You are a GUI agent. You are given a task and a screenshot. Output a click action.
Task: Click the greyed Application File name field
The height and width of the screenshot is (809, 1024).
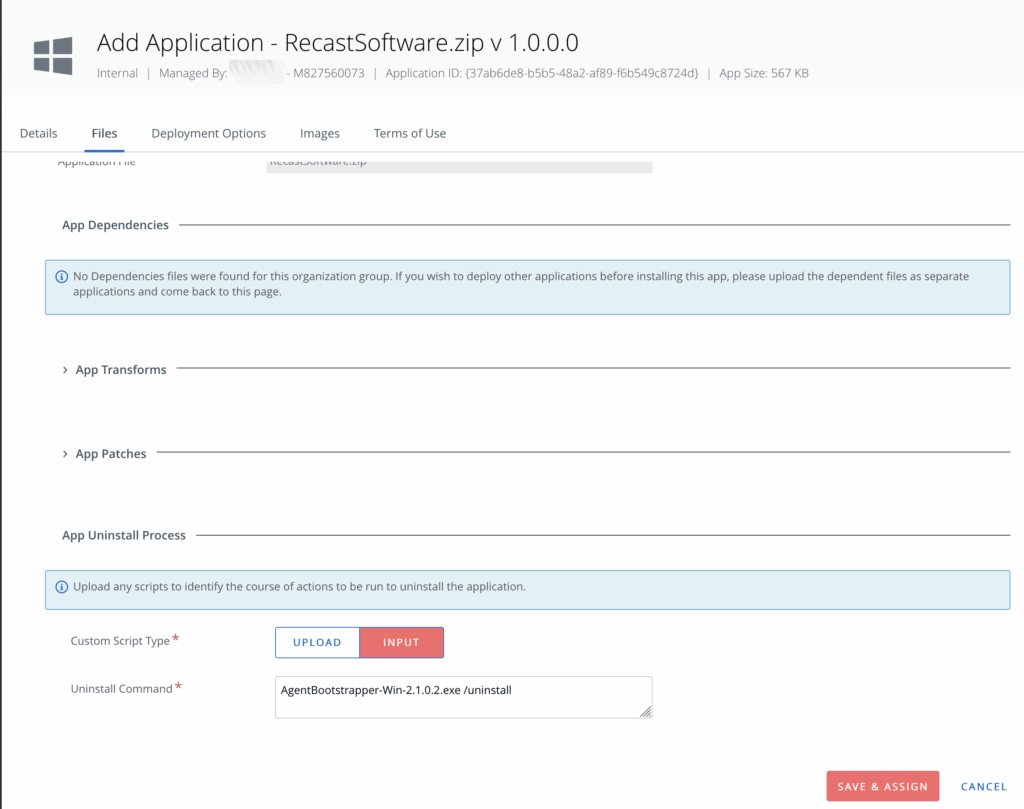(x=459, y=164)
